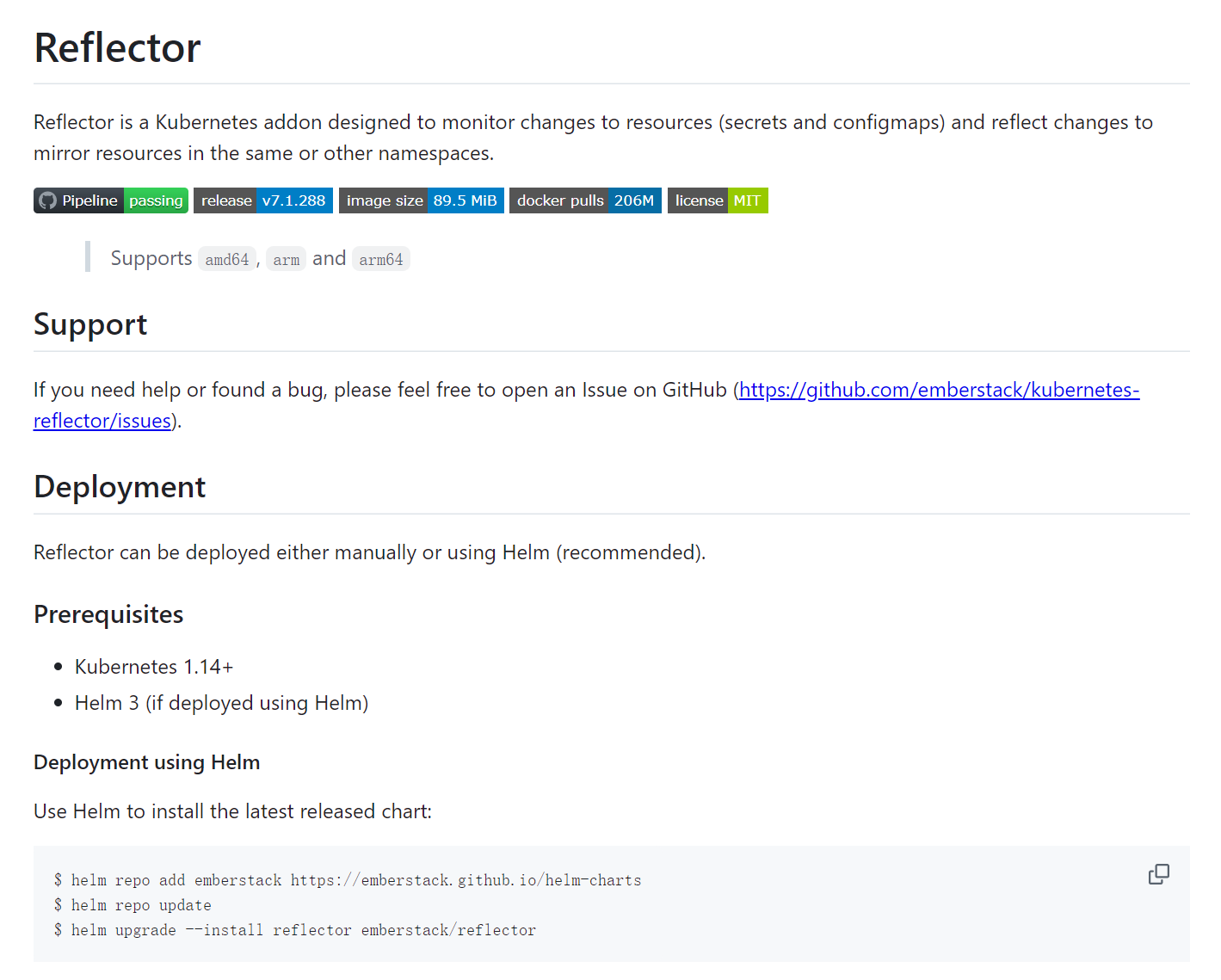1221x980 pixels.
Task: Copy the helm install commands code block
Action: point(1158,874)
